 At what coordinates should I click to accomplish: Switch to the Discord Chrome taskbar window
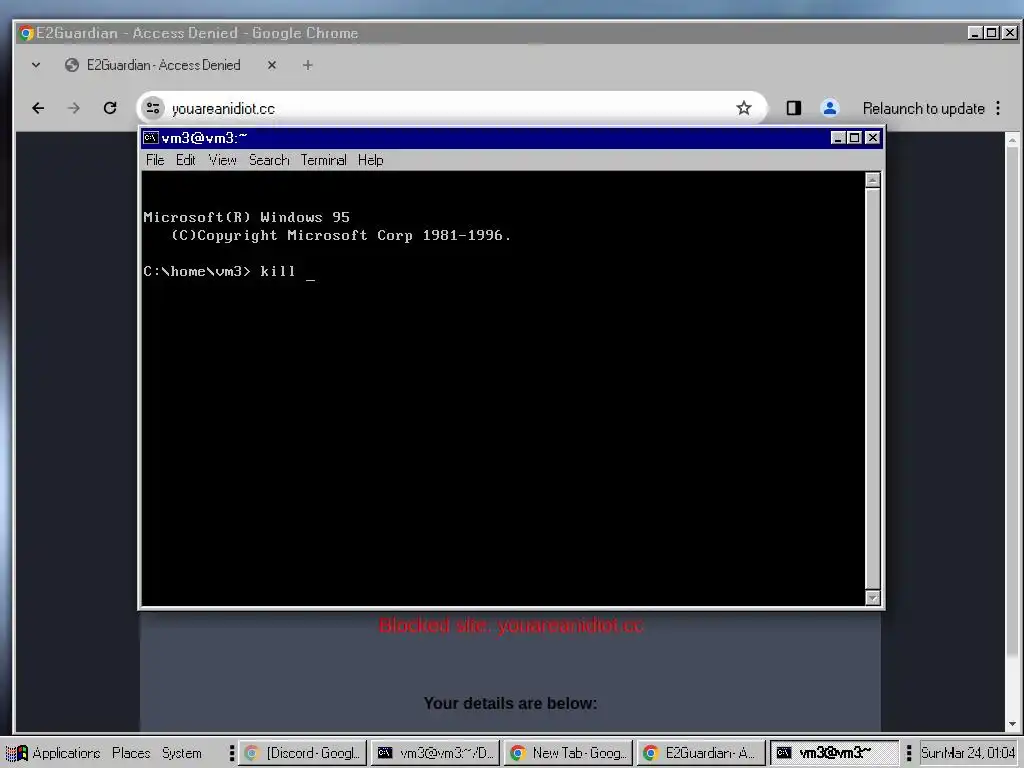[x=302, y=753]
